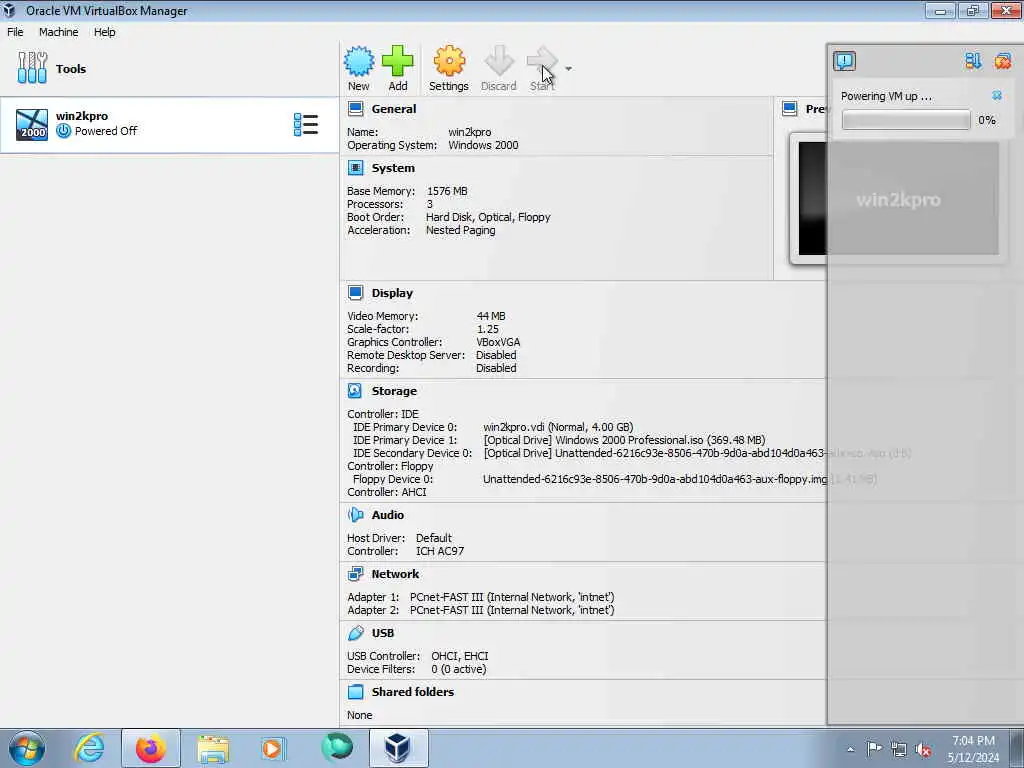
Task: Open Settings via the gear icon
Action: (x=449, y=61)
